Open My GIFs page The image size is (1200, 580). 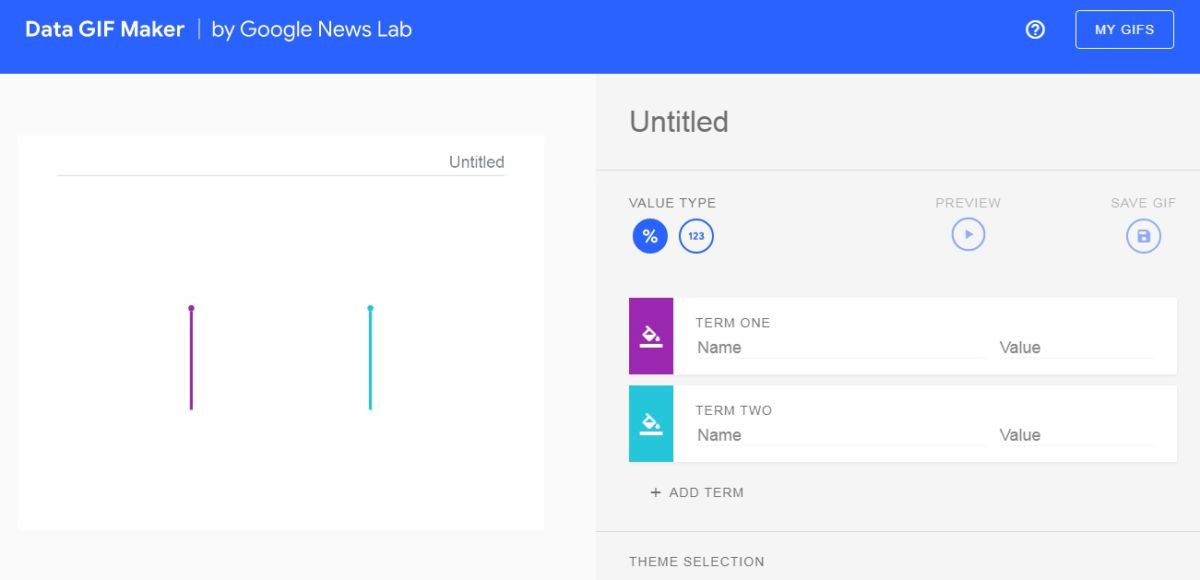point(1124,30)
